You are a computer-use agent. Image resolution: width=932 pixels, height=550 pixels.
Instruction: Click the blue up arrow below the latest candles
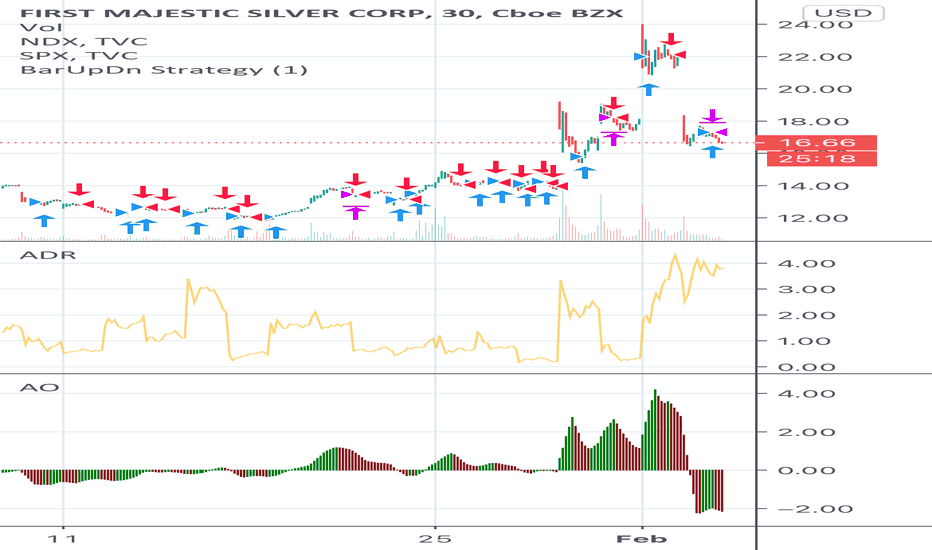[712, 151]
